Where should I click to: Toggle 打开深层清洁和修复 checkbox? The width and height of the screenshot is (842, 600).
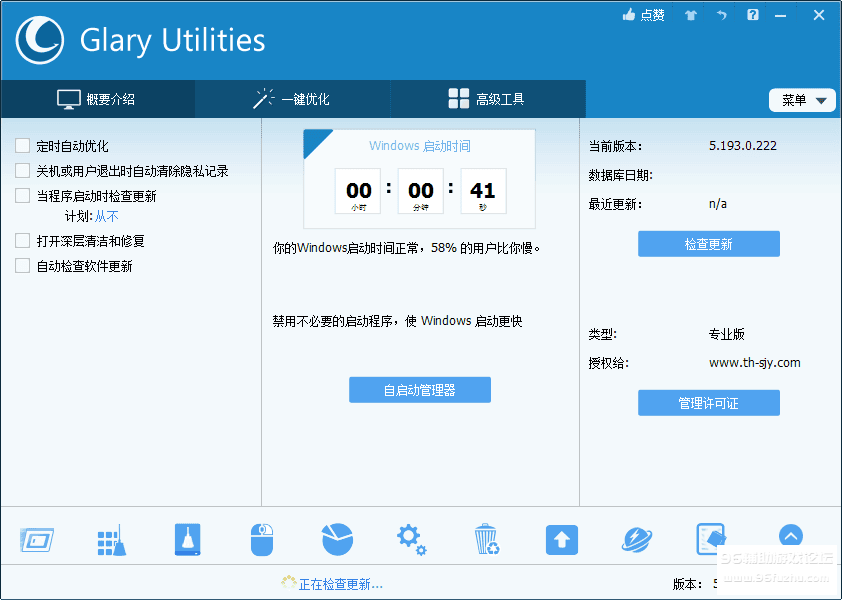point(23,241)
